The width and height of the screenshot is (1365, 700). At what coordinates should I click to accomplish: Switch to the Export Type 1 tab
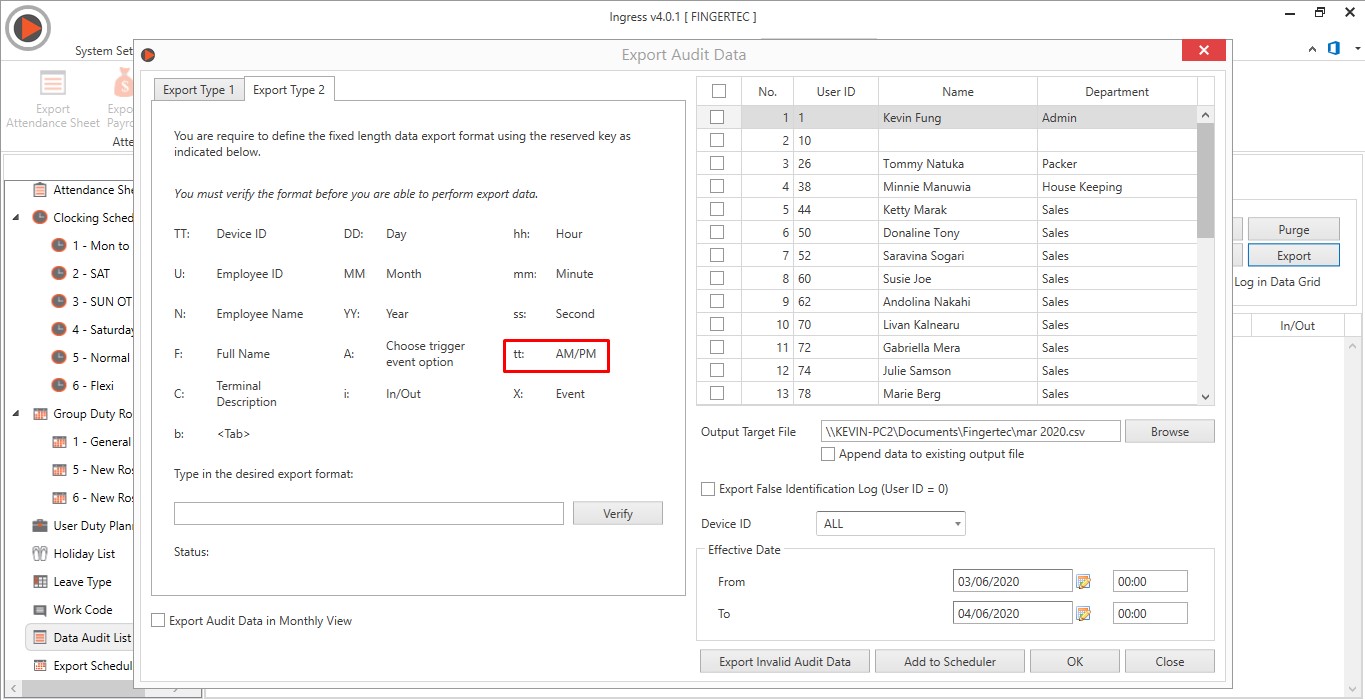pos(199,90)
